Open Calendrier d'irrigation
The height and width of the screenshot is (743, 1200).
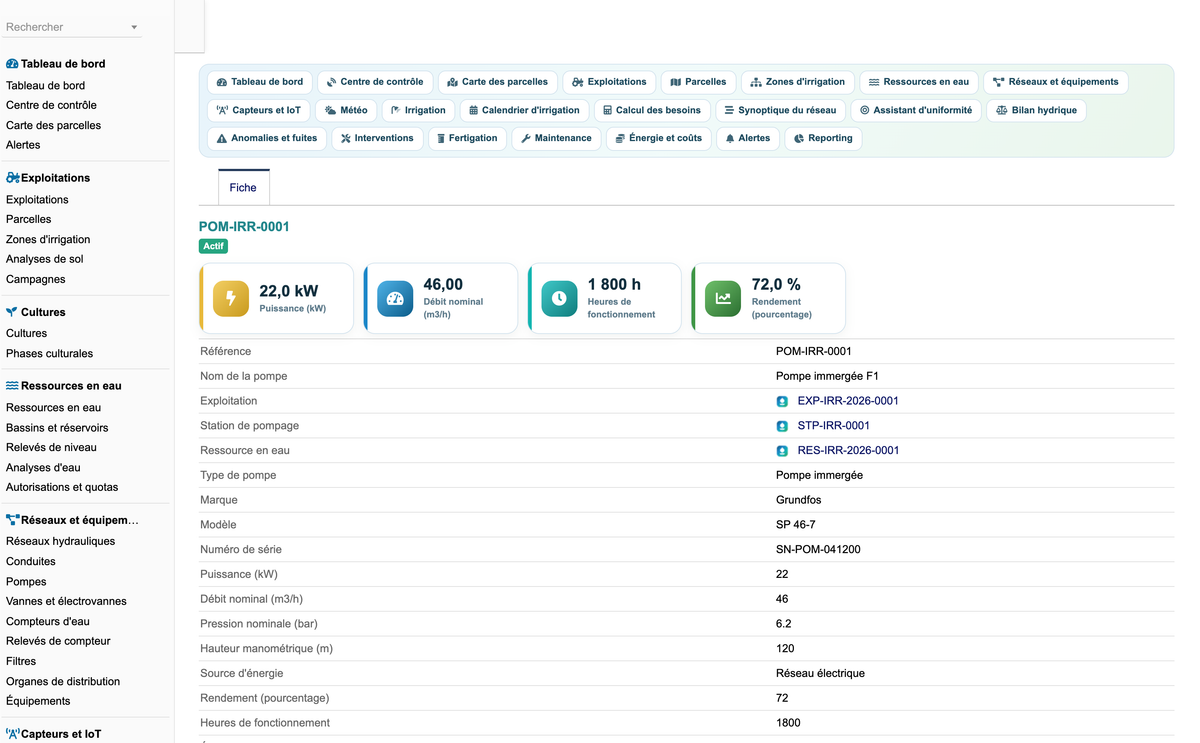pos(524,110)
